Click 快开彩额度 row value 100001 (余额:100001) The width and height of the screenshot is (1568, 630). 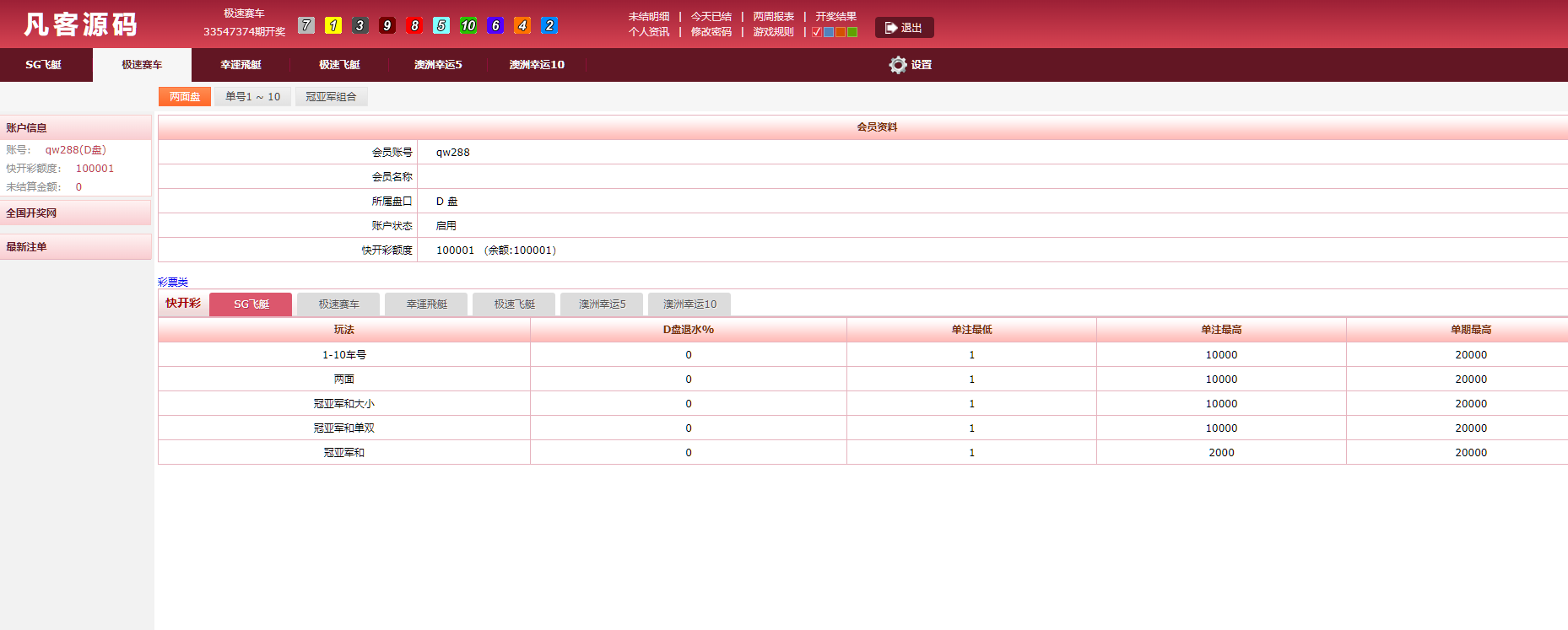coord(496,250)
